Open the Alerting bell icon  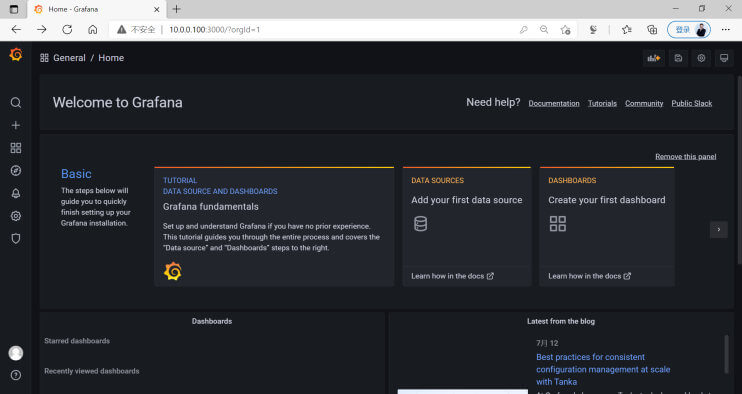tap(16, 193)
